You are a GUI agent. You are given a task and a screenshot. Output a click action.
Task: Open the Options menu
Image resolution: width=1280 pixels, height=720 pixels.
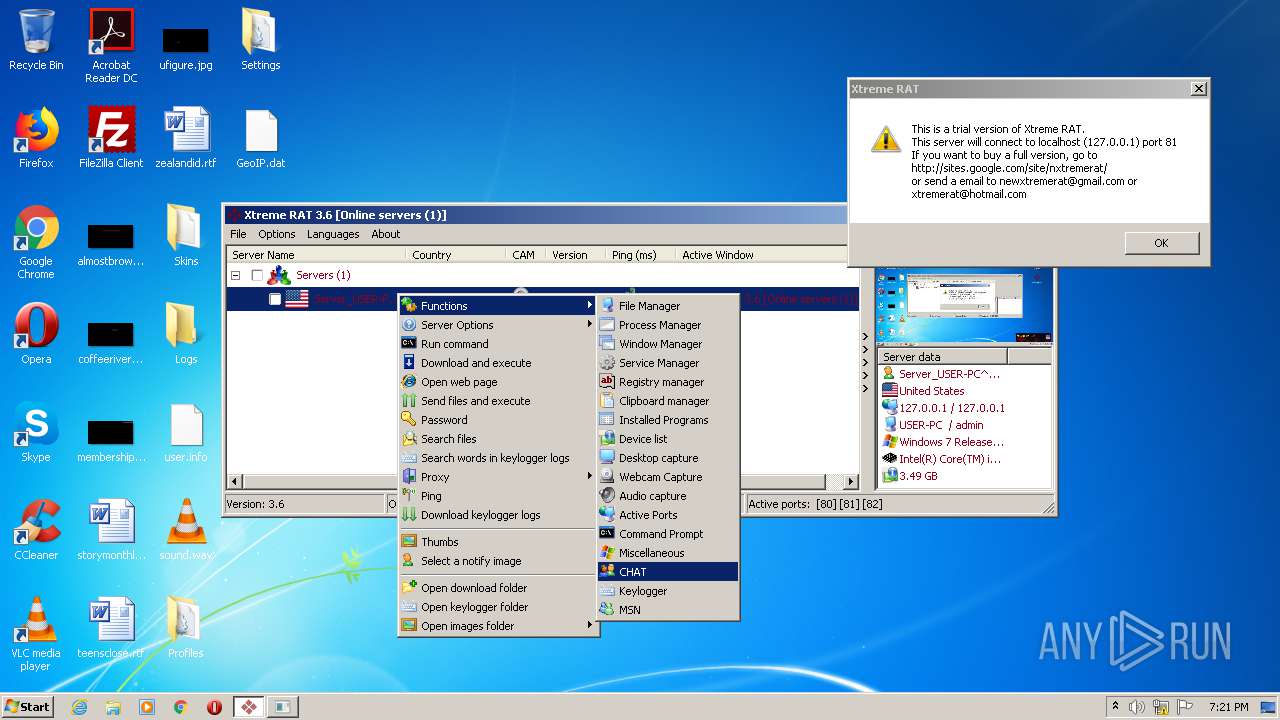(x=277, y=234)
